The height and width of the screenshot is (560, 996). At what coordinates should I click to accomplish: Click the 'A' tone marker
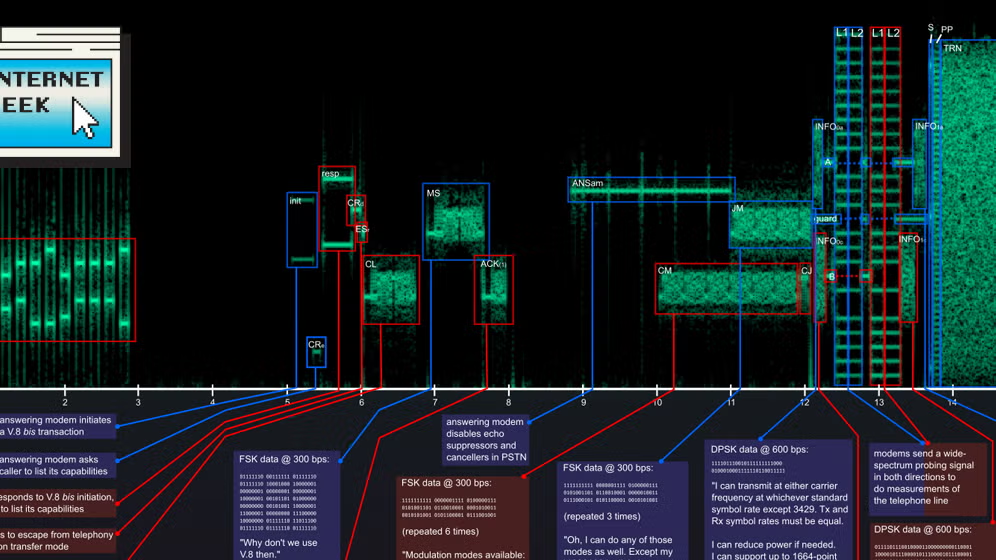pyautogui.click(x=828, y=162)
